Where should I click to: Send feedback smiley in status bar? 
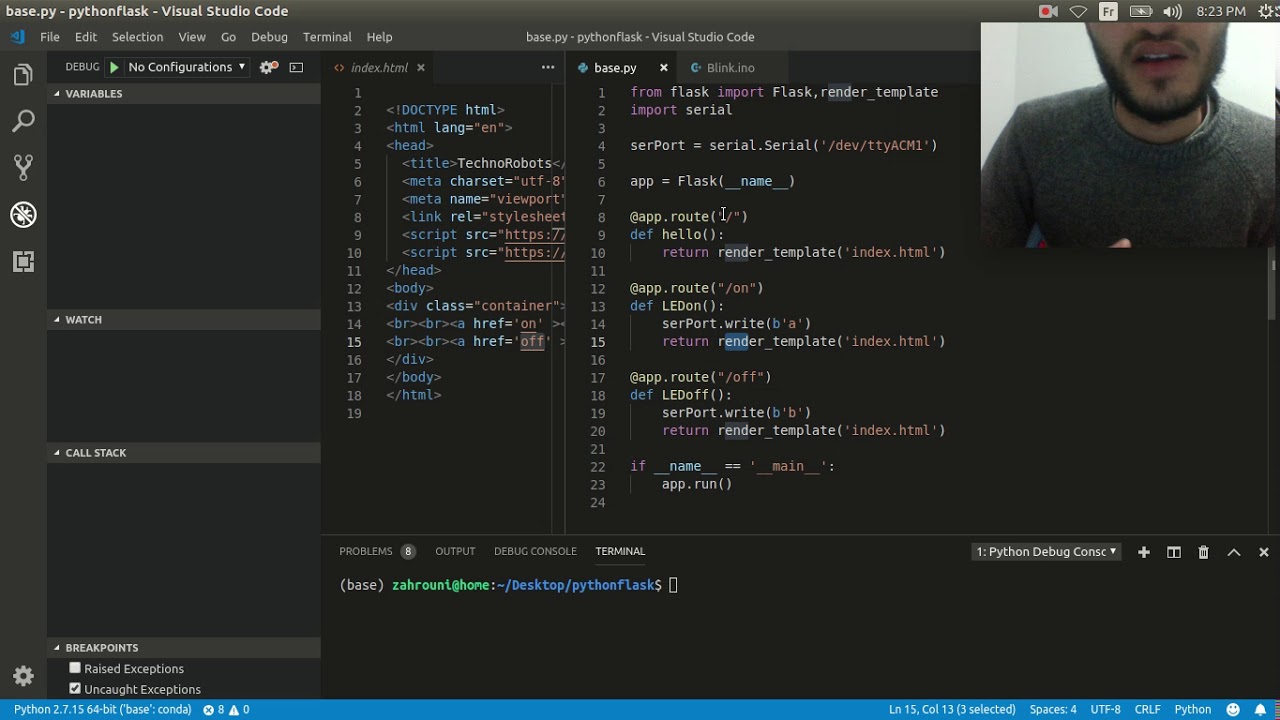[1233, 710]
